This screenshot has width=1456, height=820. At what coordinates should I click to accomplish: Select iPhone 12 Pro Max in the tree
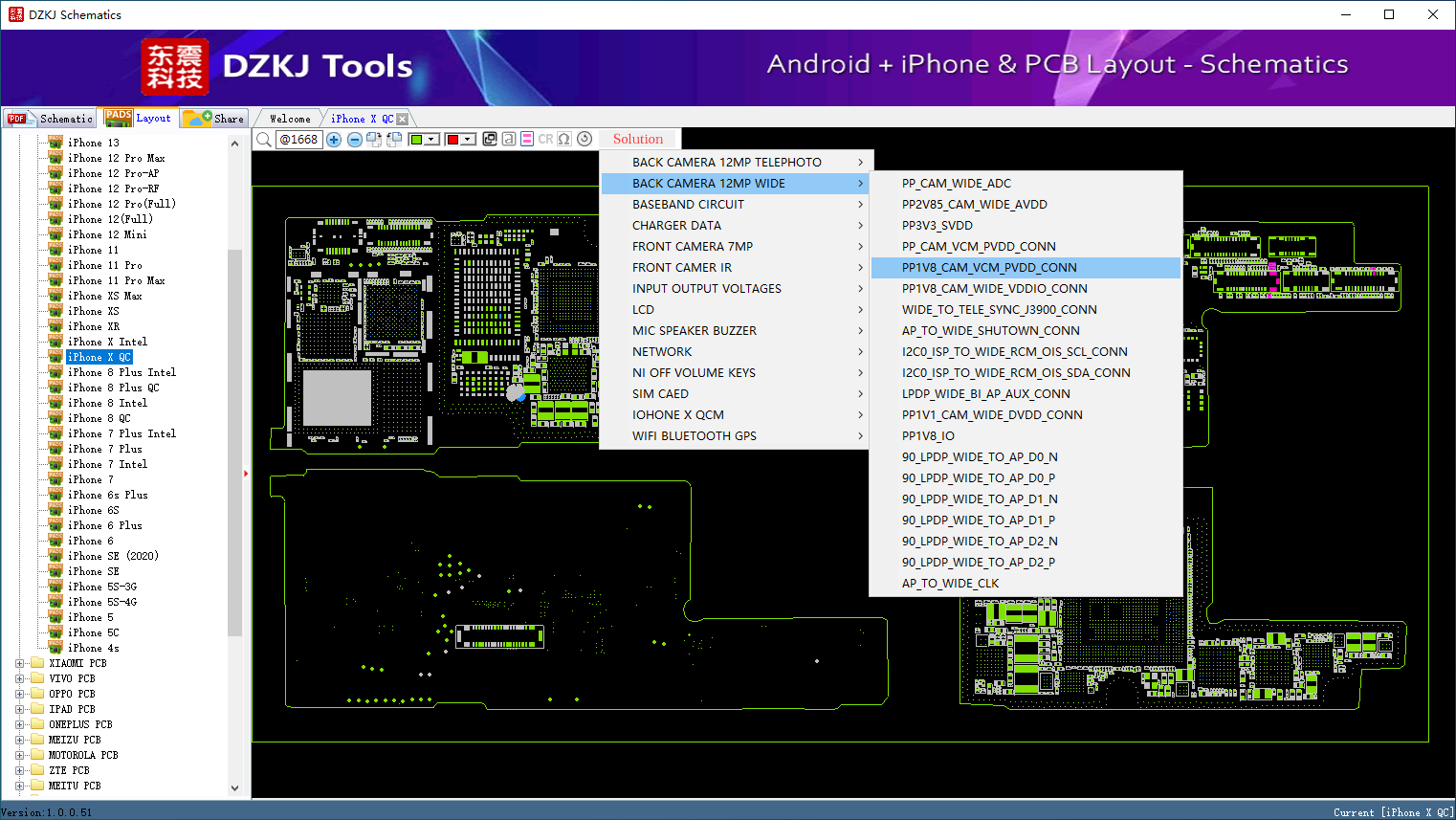[116, 158]
